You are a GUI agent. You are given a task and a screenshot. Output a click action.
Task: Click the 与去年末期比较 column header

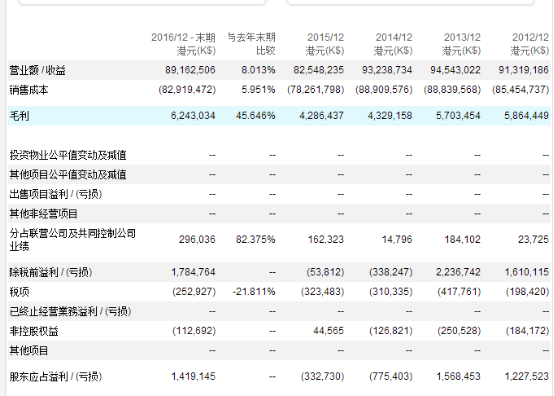(x=251, y=44)
